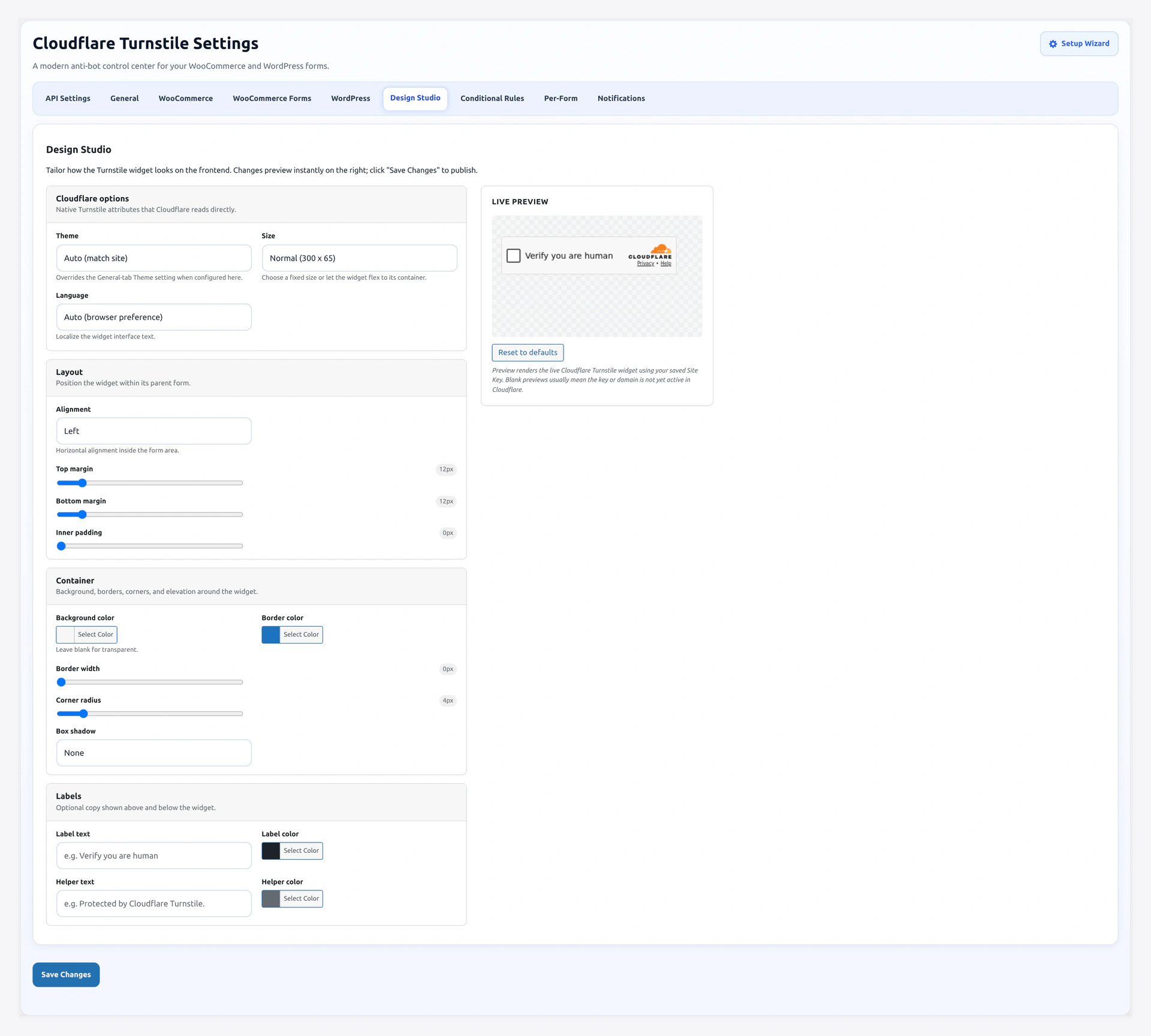Go to the WordPress tab
1151x1036 pixels.
pyautogui.click(x=351, y=98)
